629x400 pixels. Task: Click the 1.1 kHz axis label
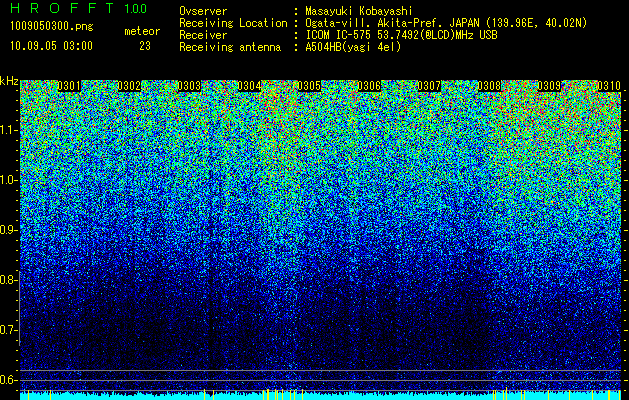(8, 130)
